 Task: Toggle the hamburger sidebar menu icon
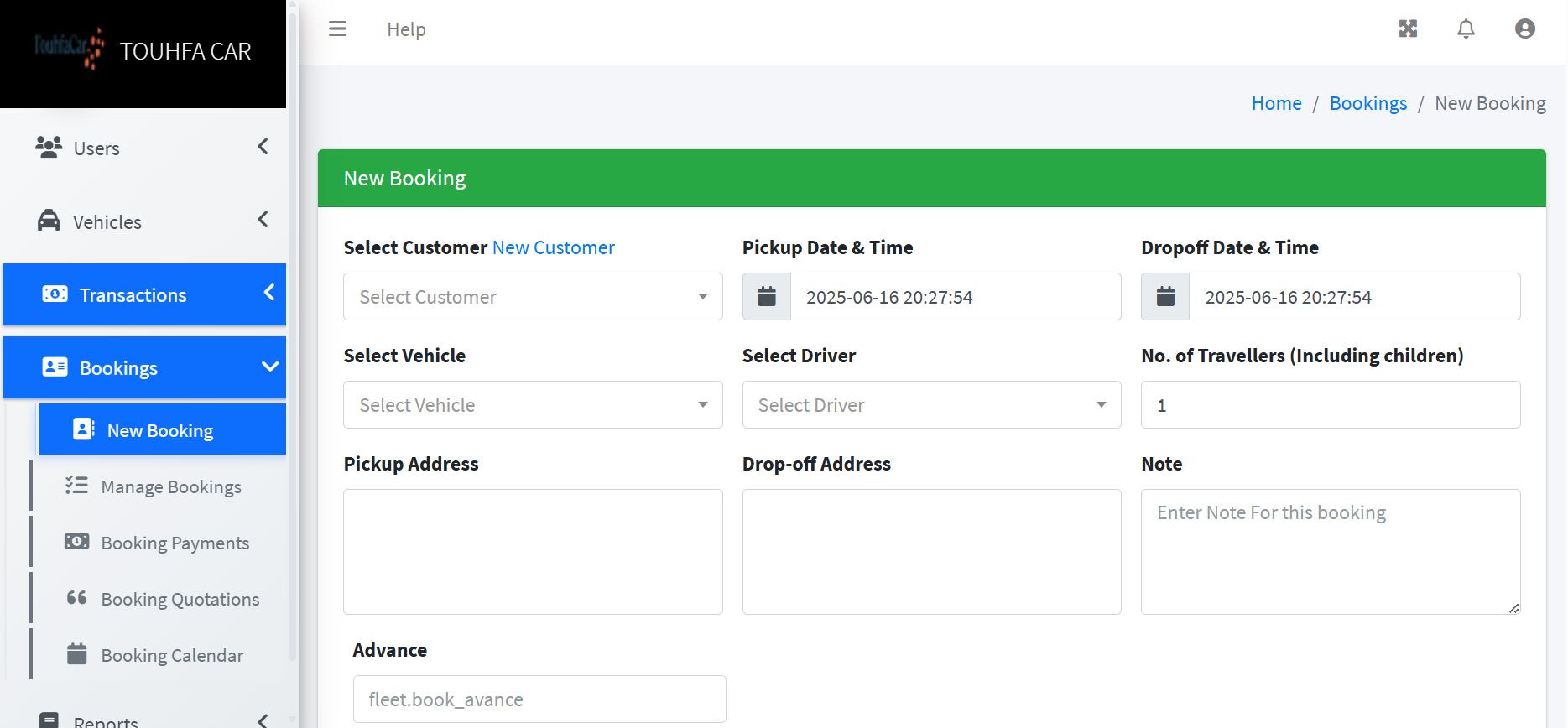click(337, 29)
